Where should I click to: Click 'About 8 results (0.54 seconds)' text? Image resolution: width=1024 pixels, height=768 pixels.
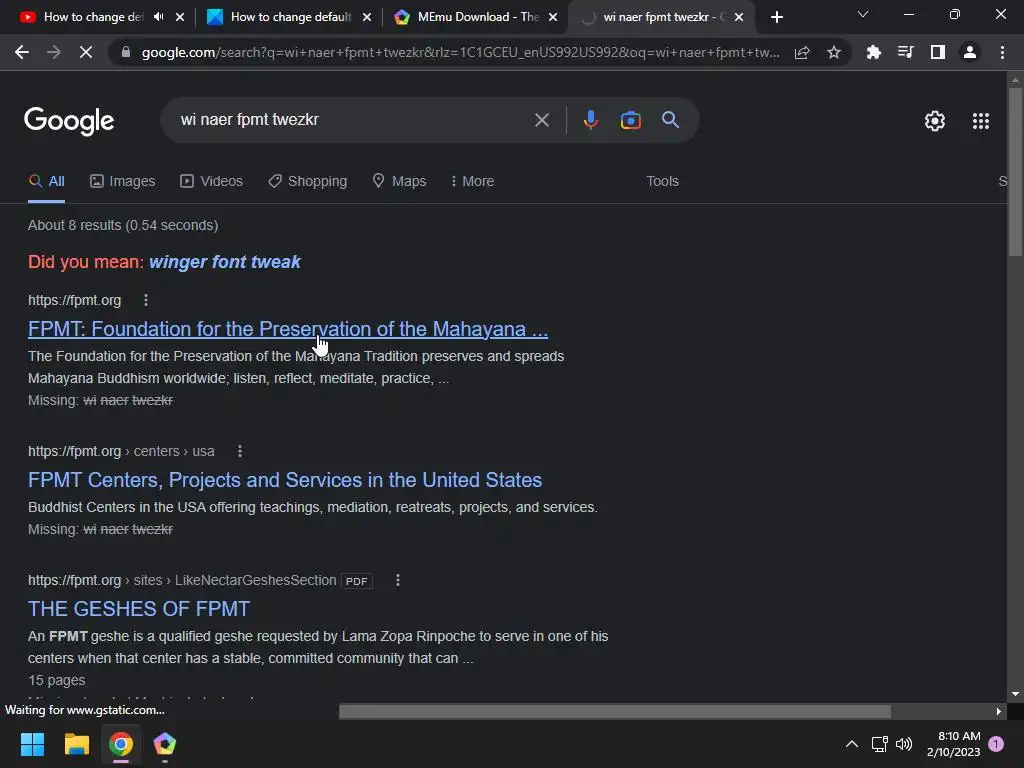click(123, 225)
